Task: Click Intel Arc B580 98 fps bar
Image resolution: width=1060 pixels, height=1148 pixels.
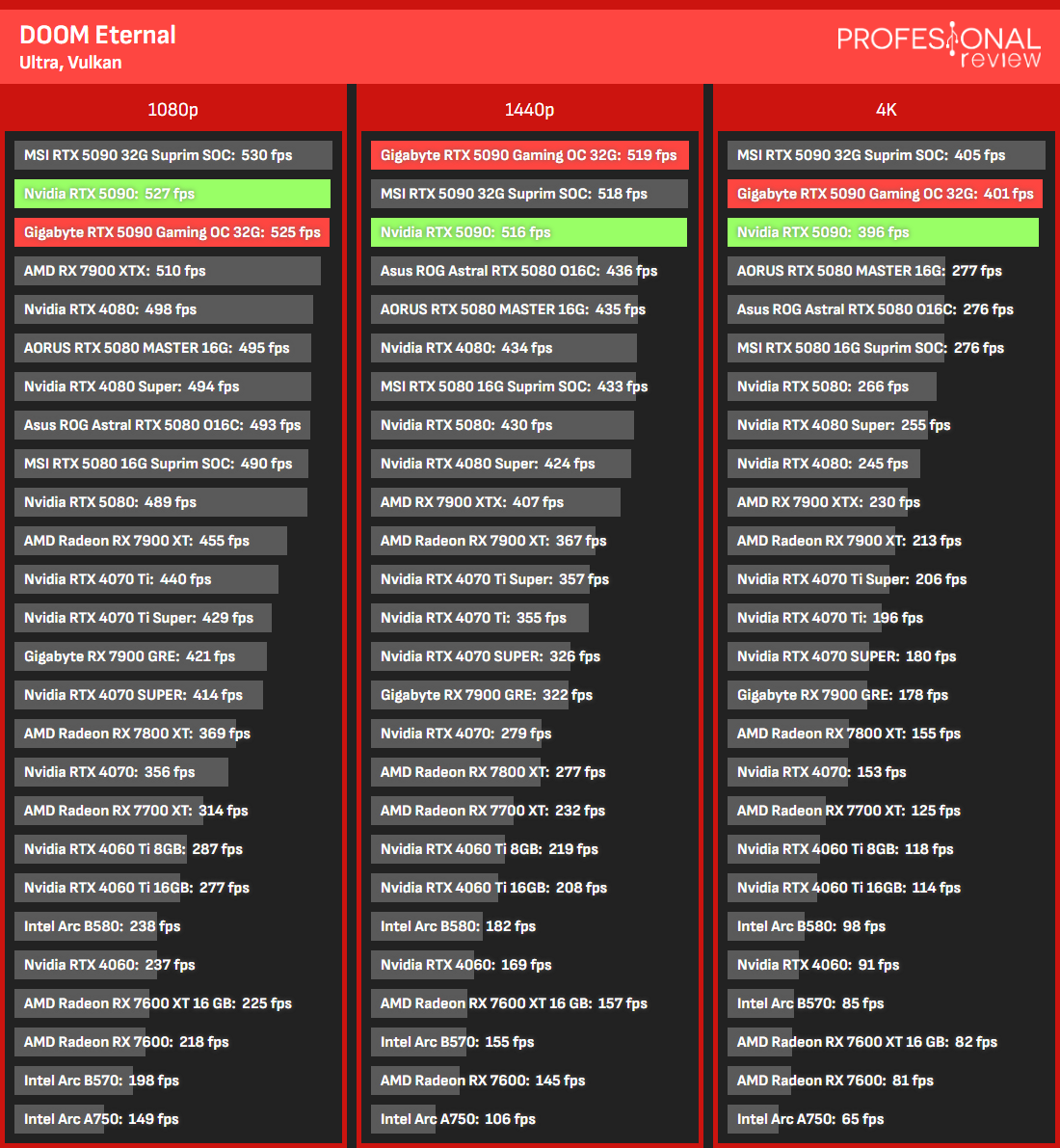Action: [x=766, y=927]
